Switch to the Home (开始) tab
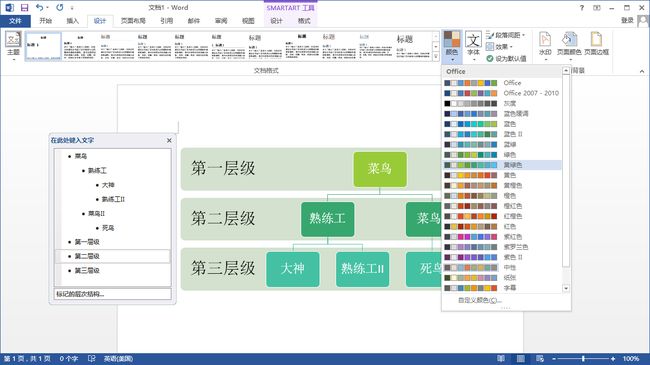Image resolution: width=650 pixels, height=365 pixels. click(46, 21)
